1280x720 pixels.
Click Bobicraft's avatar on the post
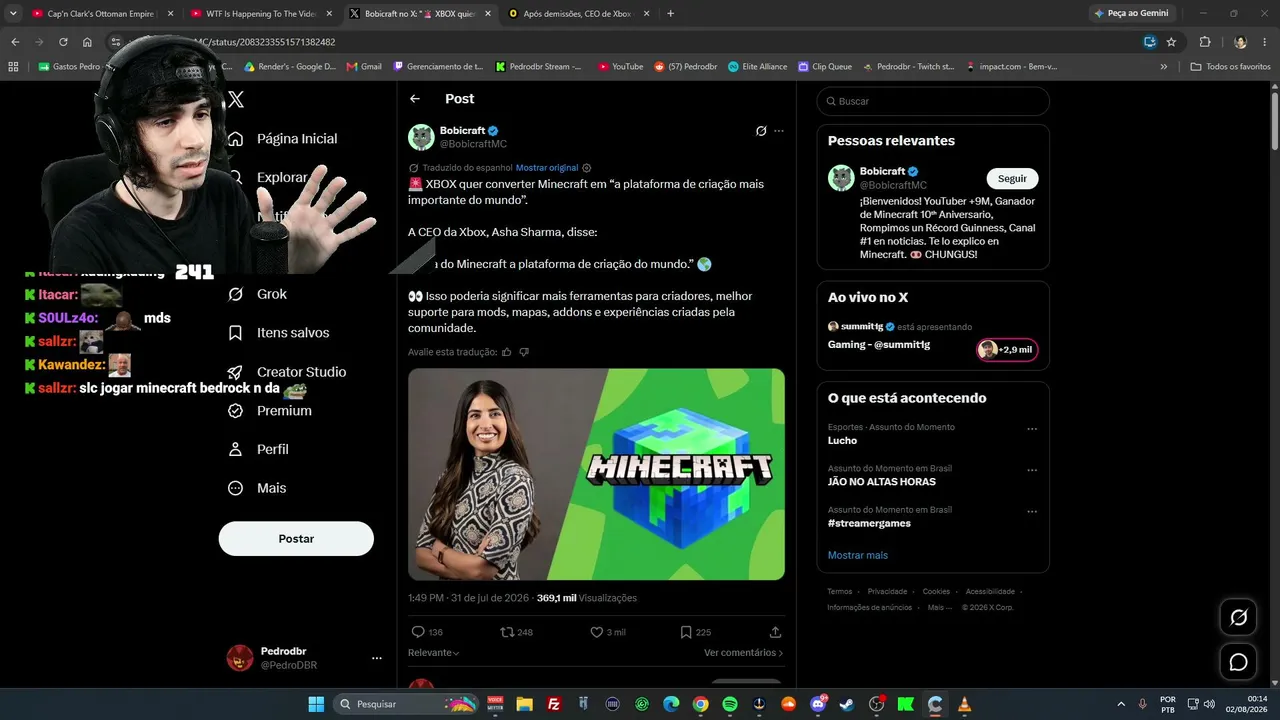point(421,137)
